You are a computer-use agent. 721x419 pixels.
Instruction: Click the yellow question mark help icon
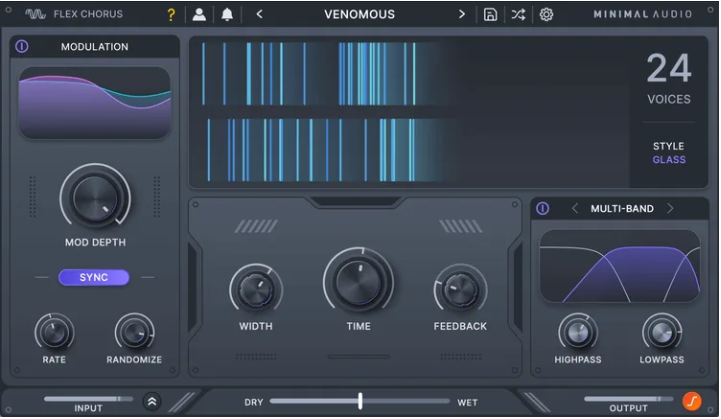[x=171, y=15]
